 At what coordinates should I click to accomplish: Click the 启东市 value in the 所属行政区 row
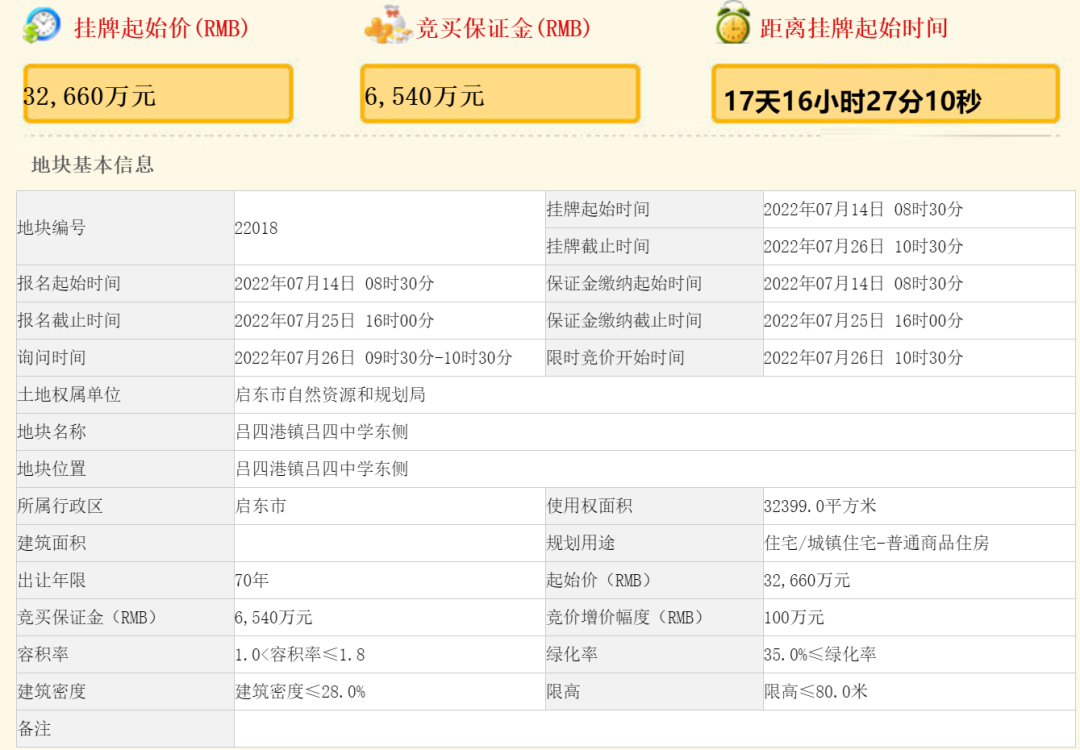[x=260, y=507]
